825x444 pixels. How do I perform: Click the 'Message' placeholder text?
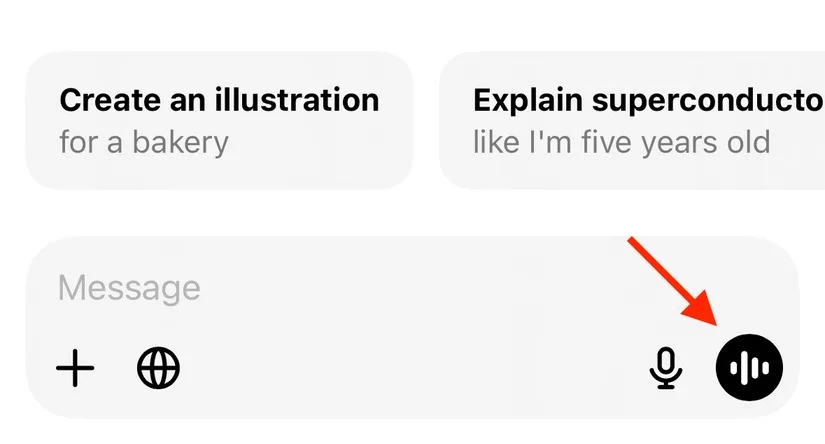click(x=129, y=288)
